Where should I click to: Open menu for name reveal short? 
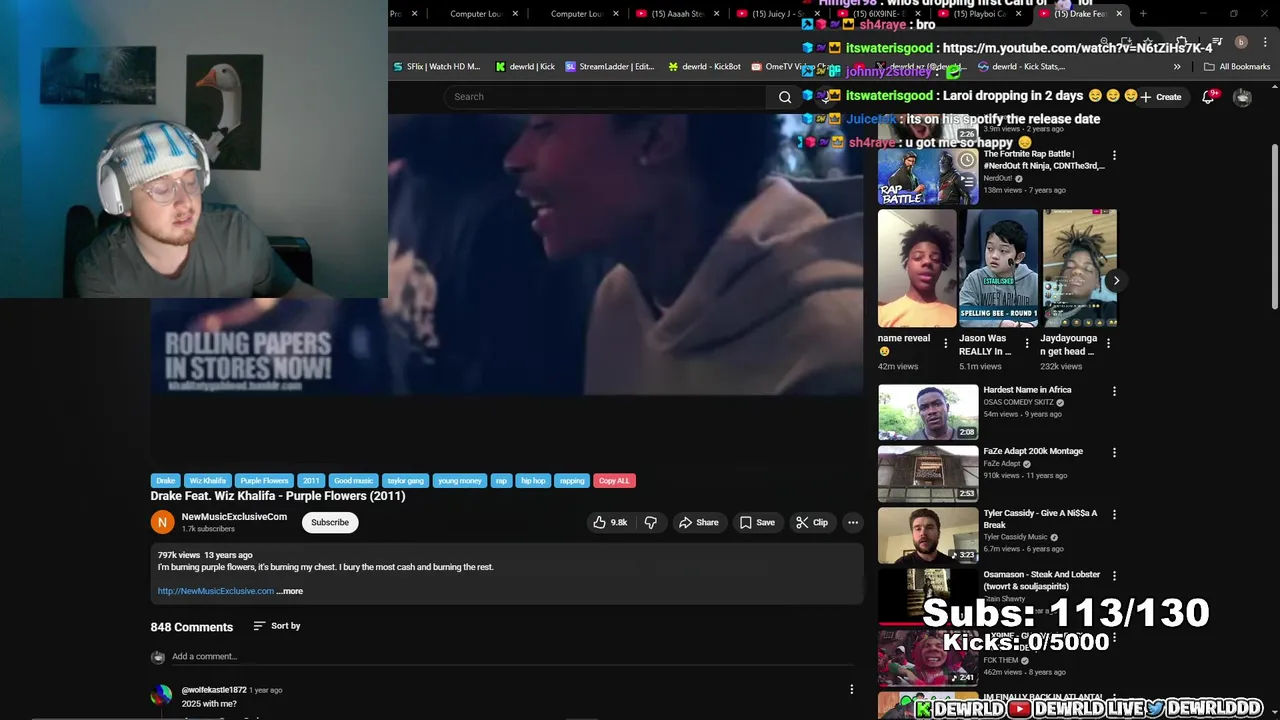(945, 343)
